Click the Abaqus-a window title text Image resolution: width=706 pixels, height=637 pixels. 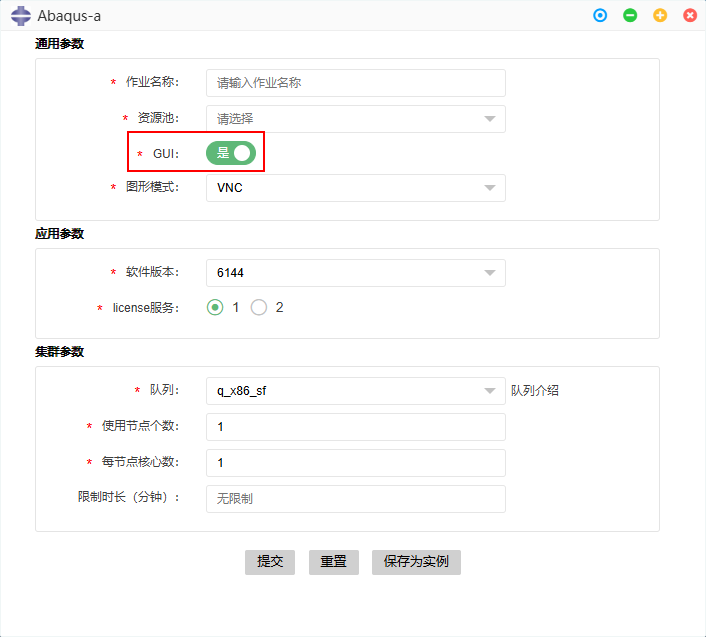click(x=69, y=16)
